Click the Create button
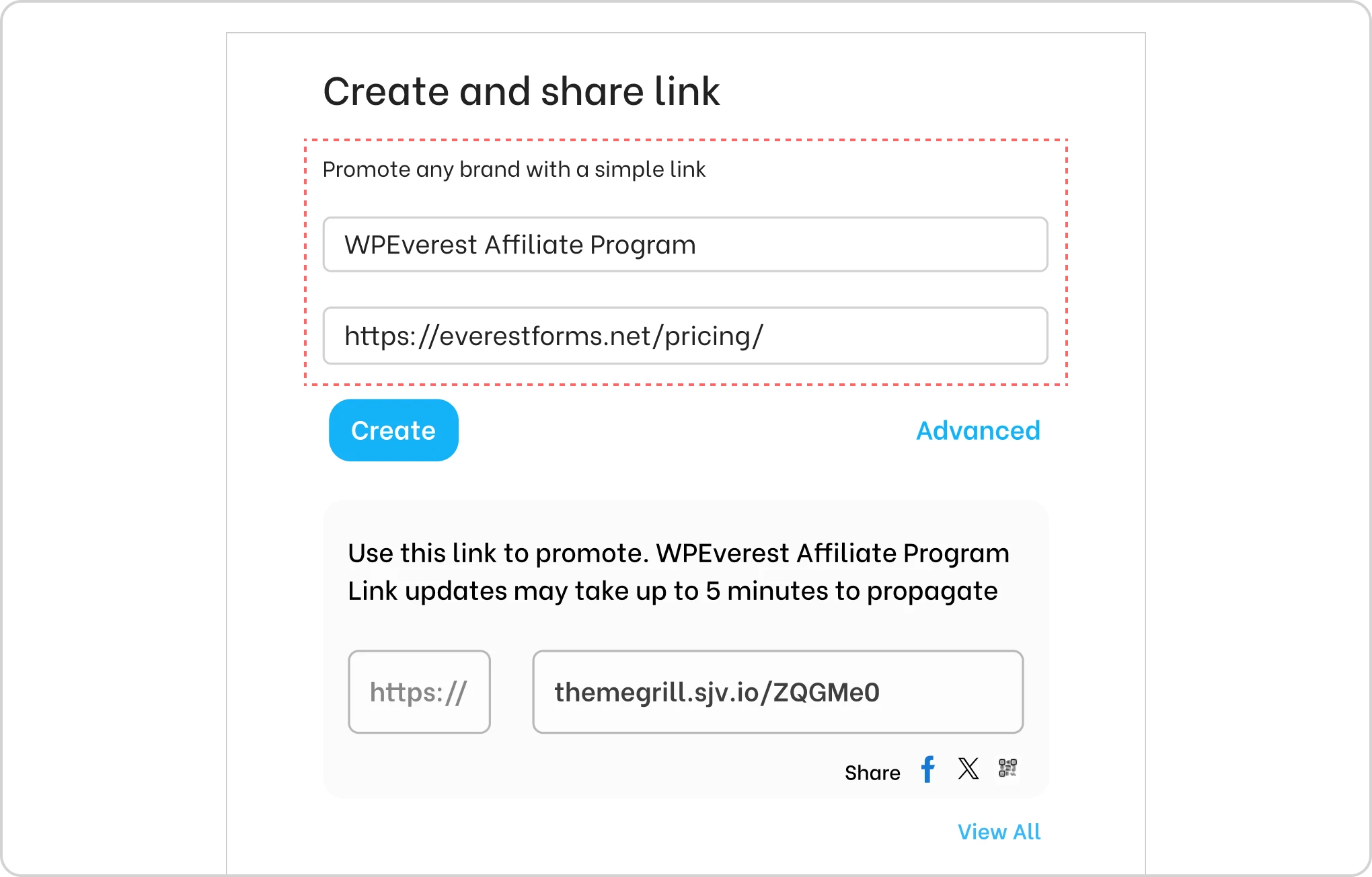This screenshot has height=877, width=1372. click(393, 430)
